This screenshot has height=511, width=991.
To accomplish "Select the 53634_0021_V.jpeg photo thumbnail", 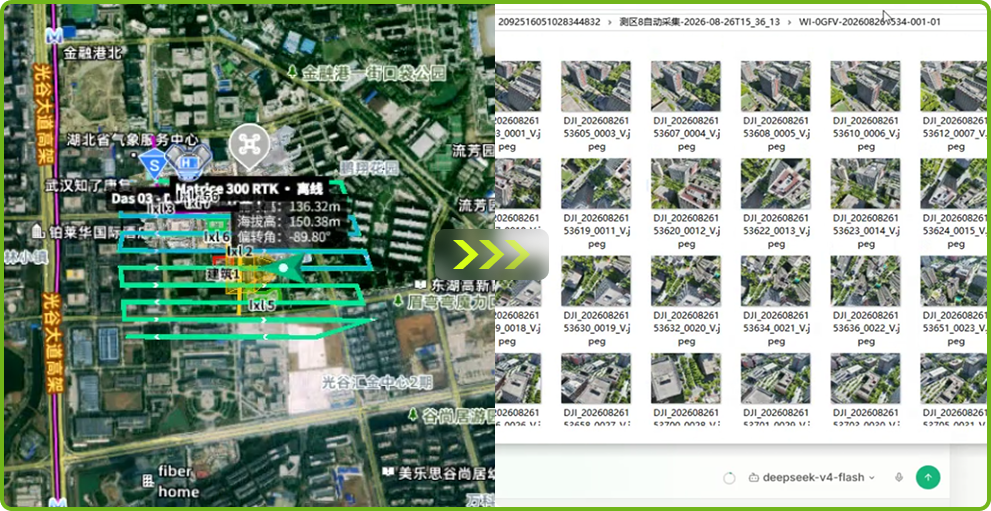I will coord(775,280).
